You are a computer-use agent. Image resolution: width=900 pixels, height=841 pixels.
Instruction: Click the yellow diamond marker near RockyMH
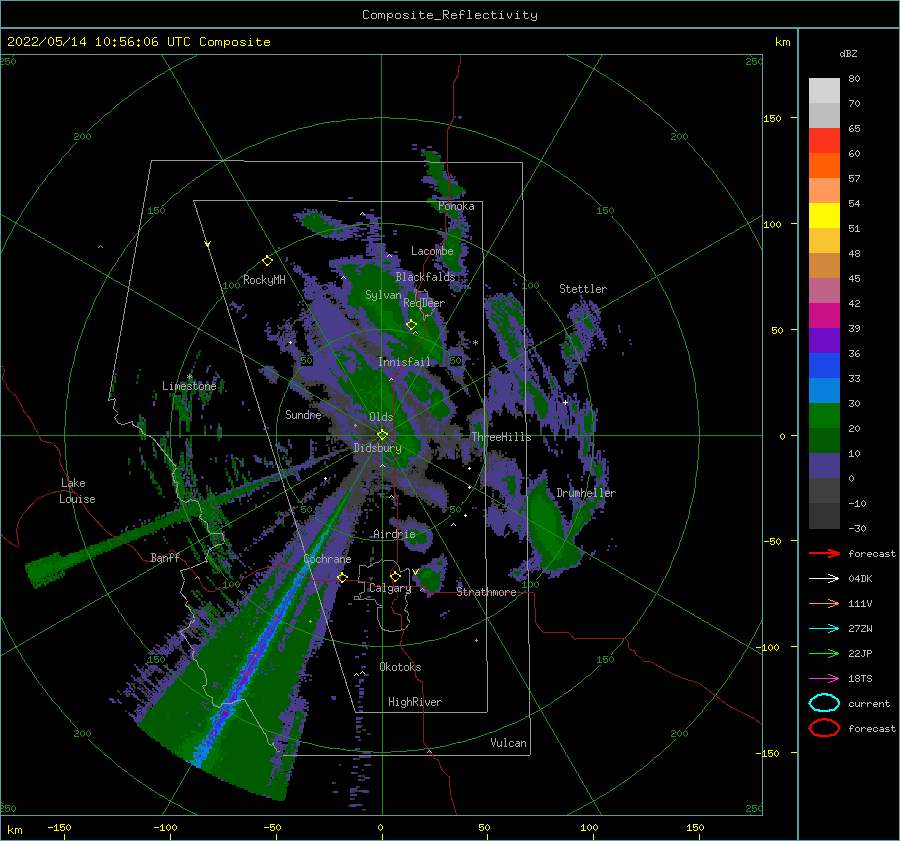(267, 261)
